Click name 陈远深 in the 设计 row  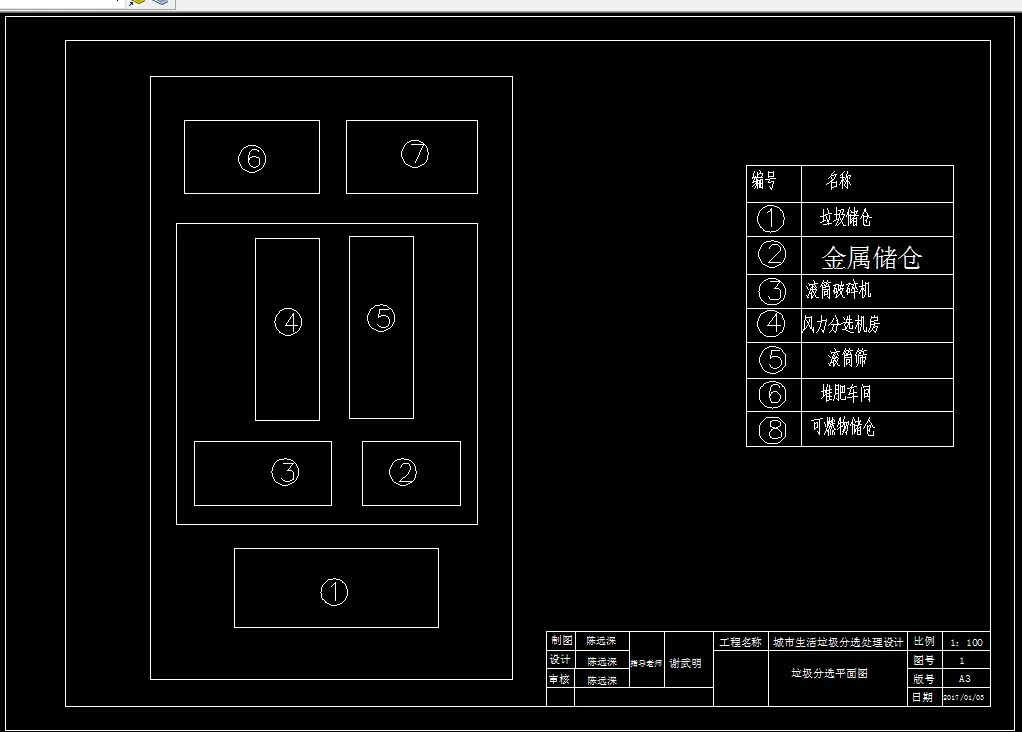(x=602, y=662)
